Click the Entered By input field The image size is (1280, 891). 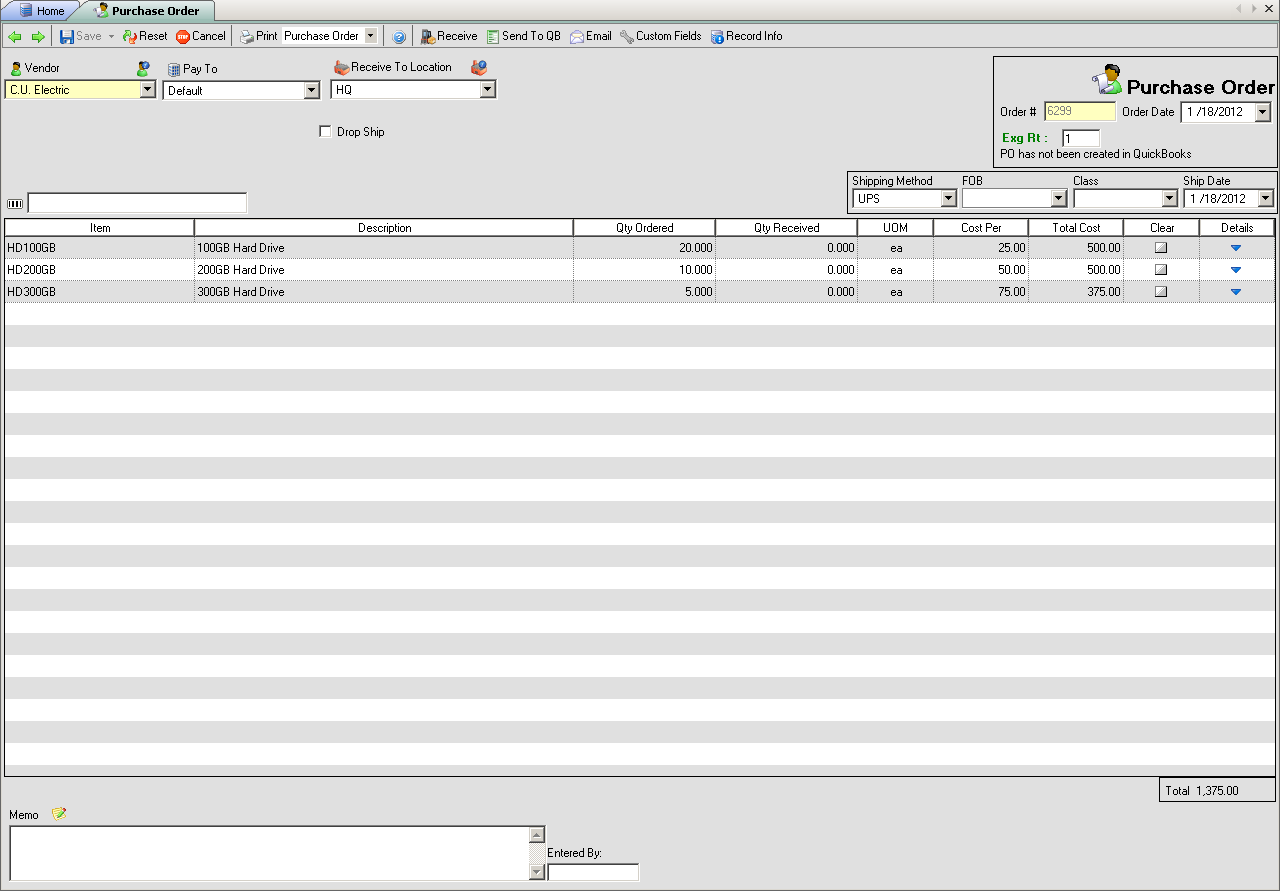click(x=593, y=872)
